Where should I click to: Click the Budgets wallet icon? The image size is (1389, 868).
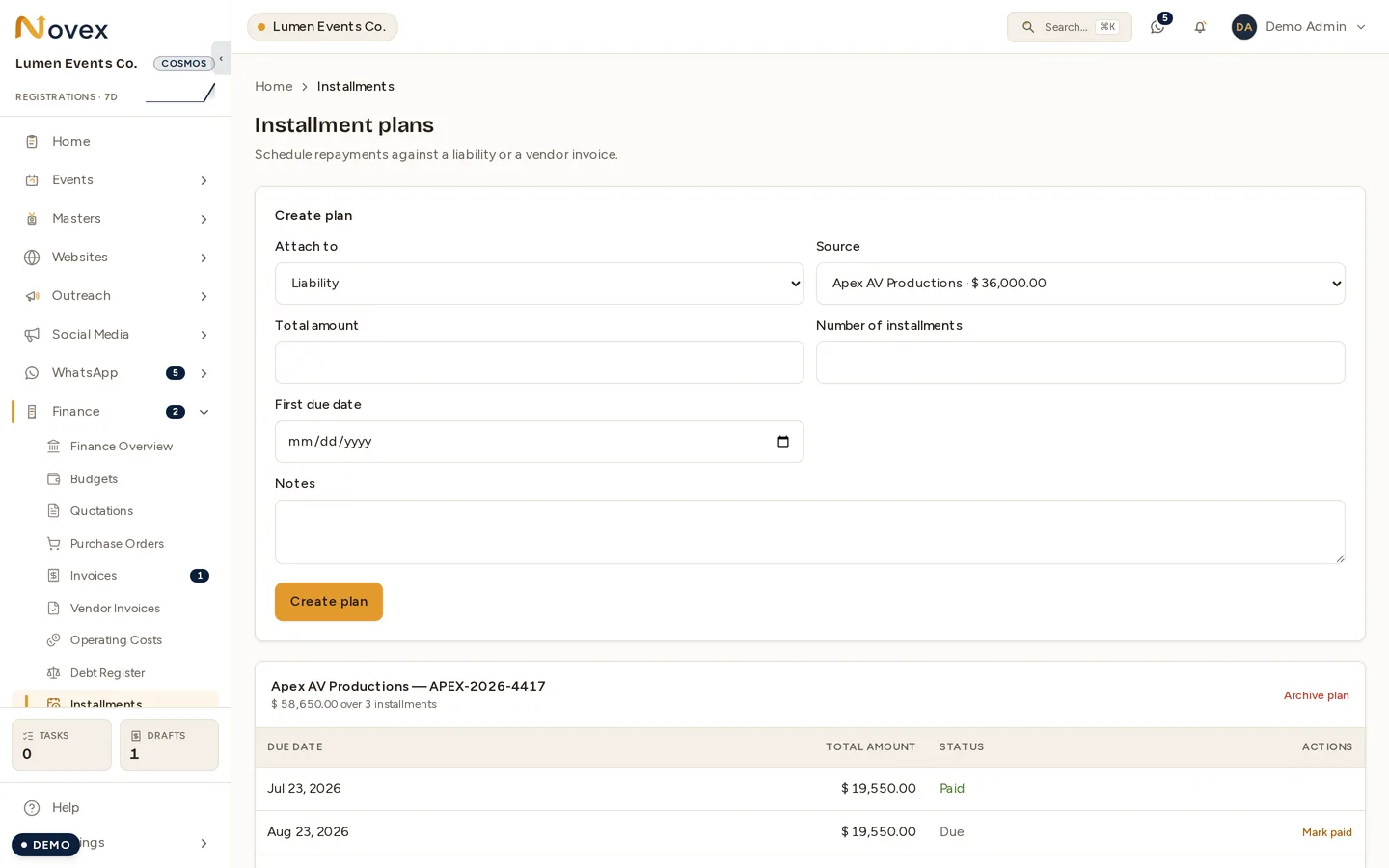coord(54,479)
